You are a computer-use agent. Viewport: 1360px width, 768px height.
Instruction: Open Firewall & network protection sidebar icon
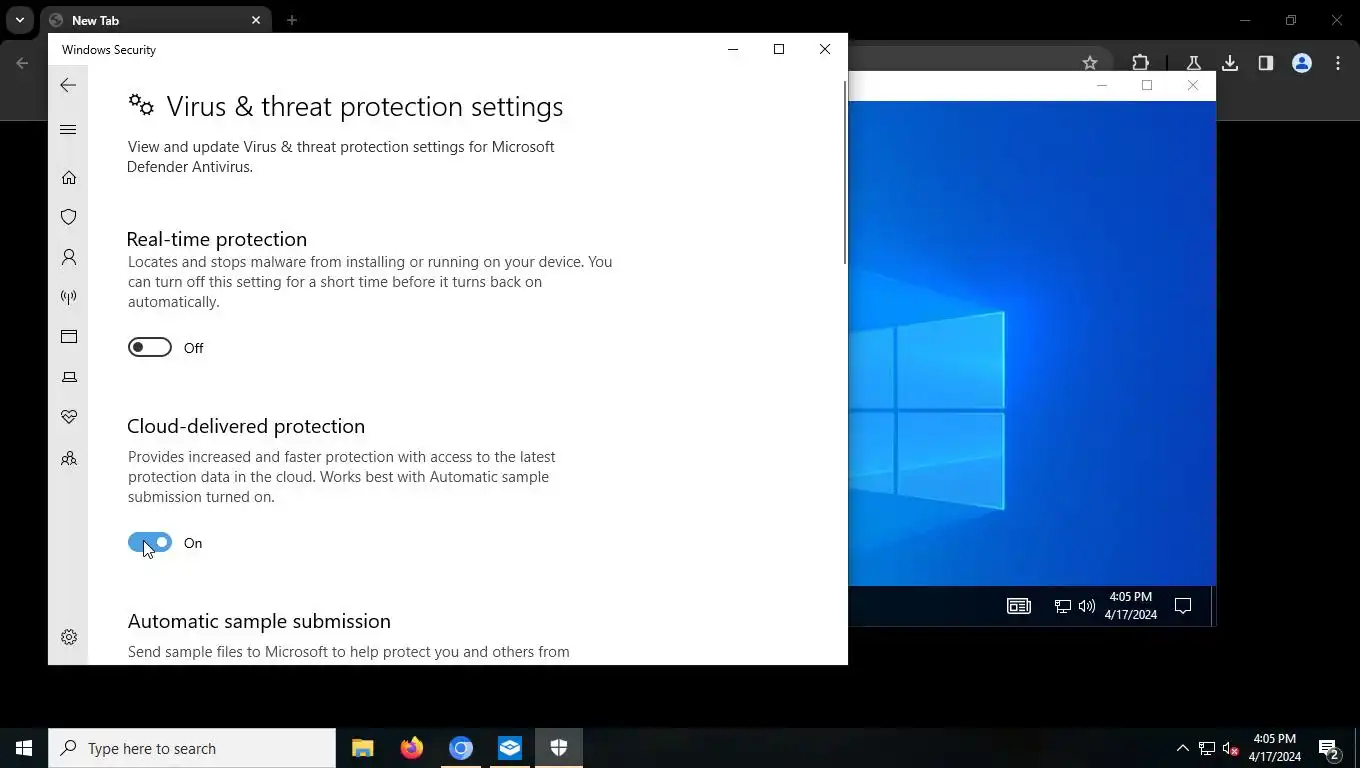coord(69,297)
